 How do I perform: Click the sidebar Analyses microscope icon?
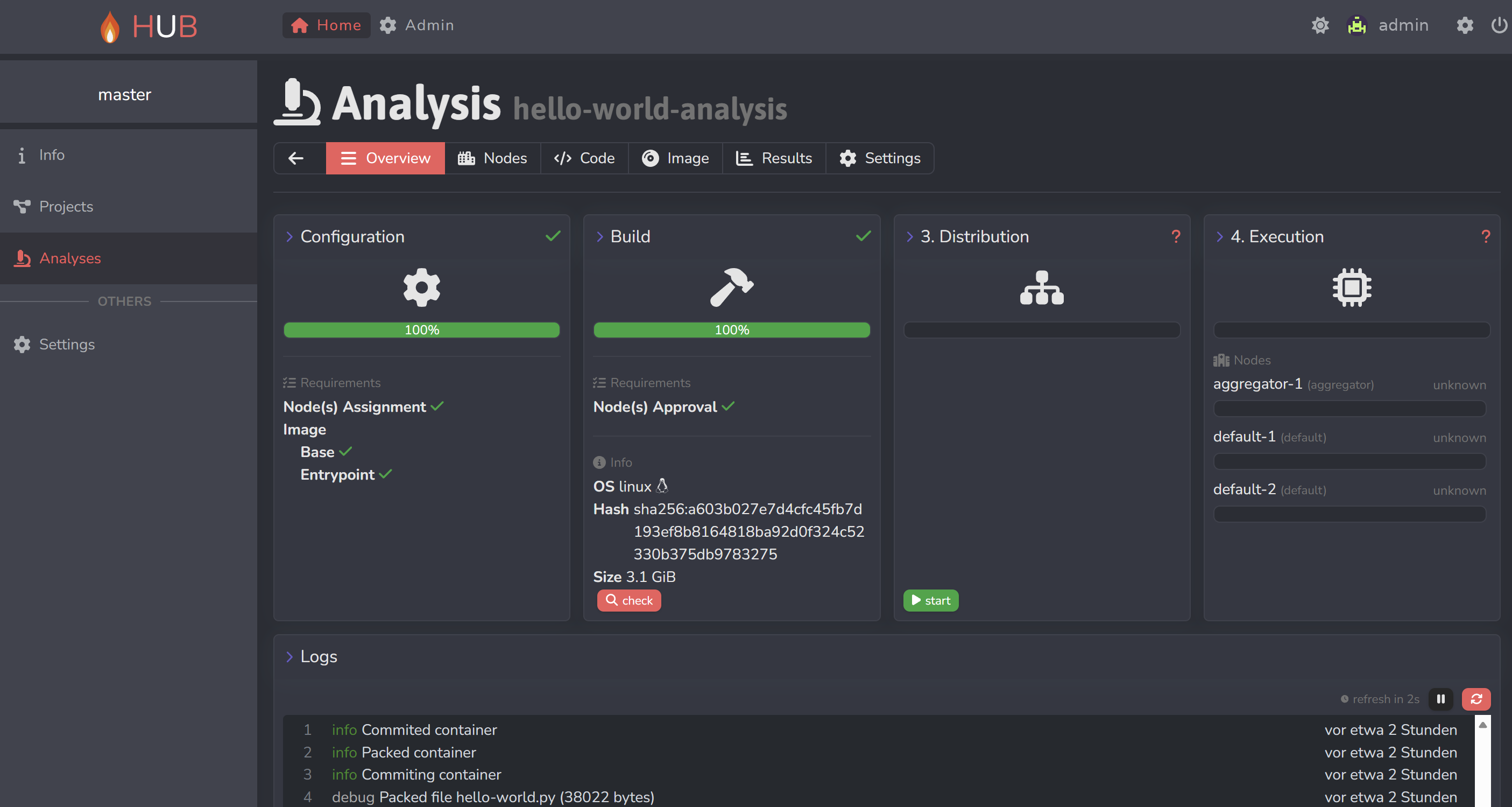pyautogui.click(x=22, y=258)
